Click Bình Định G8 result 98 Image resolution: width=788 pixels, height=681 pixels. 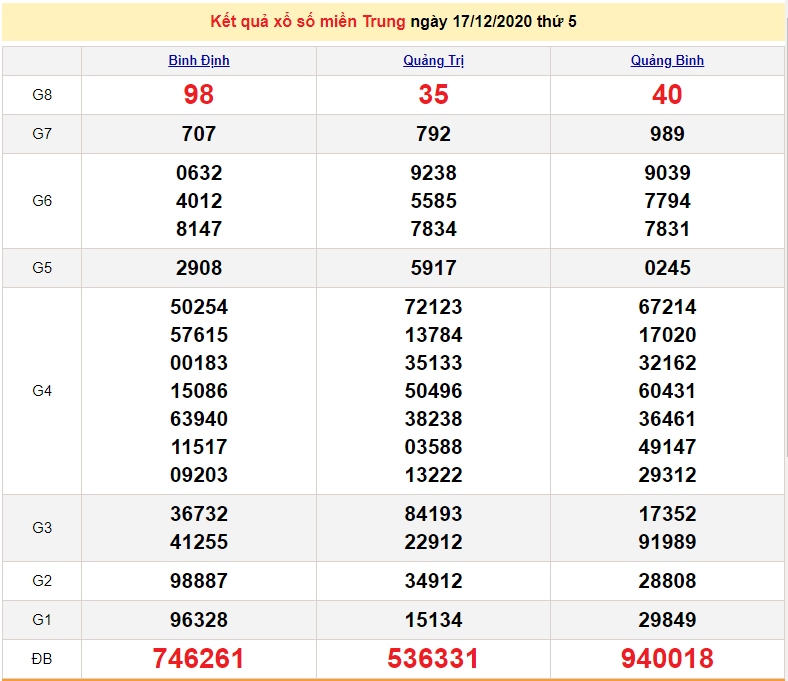199,95
